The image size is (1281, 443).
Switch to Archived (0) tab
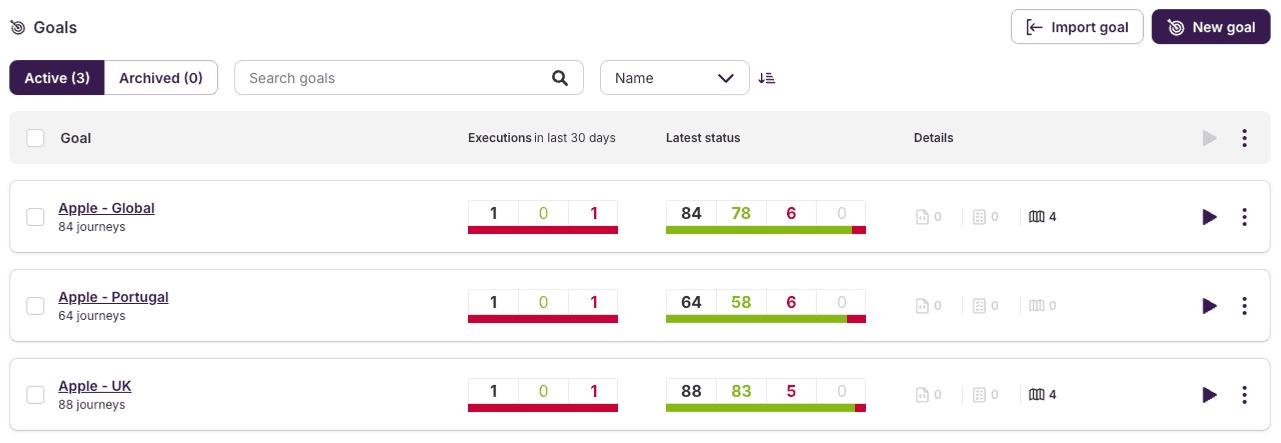pos(161,78)
